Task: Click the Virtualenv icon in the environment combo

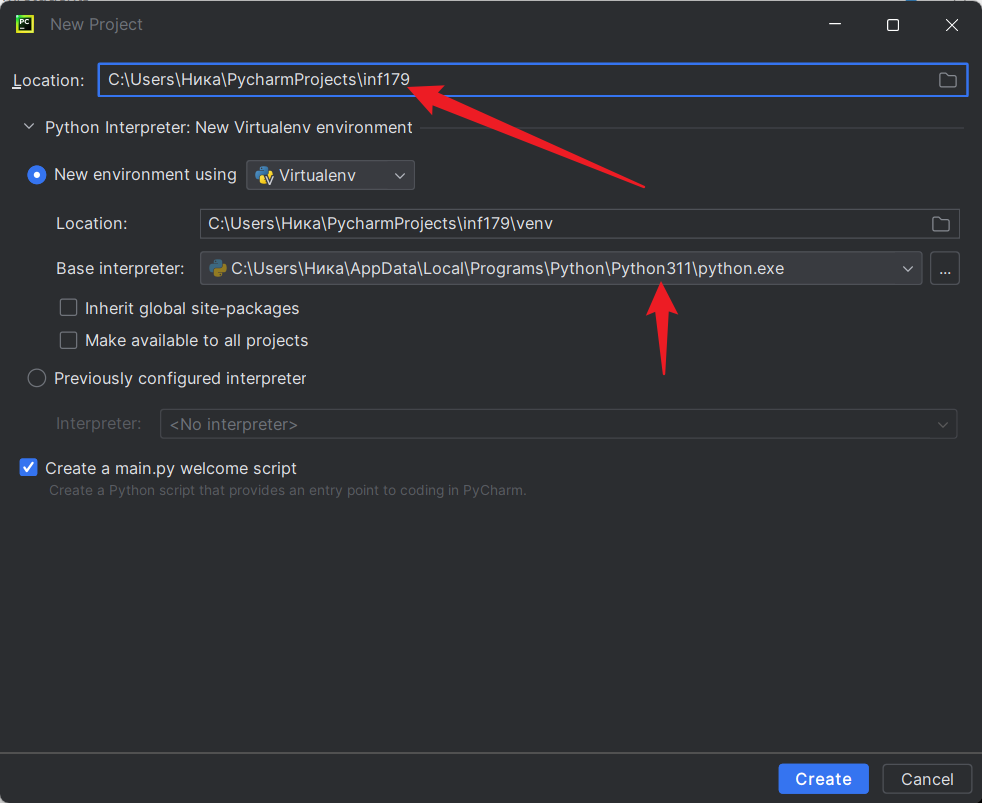Action: (265, 176)
